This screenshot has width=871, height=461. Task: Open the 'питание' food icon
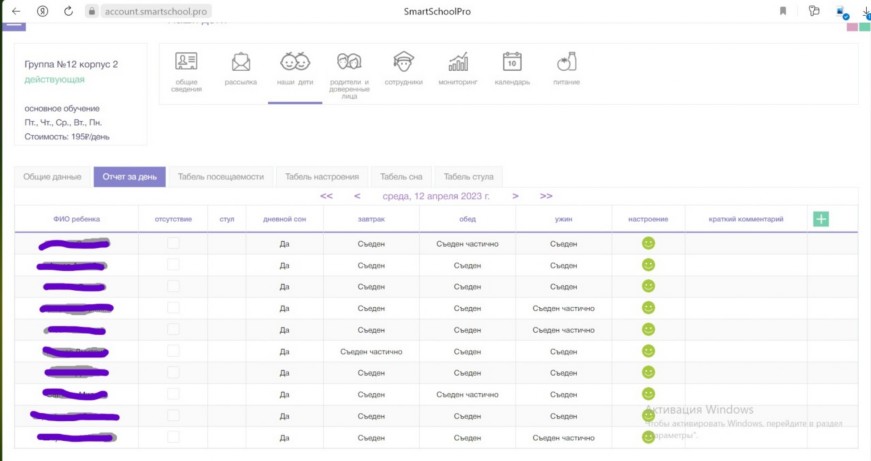pos(566,62)
